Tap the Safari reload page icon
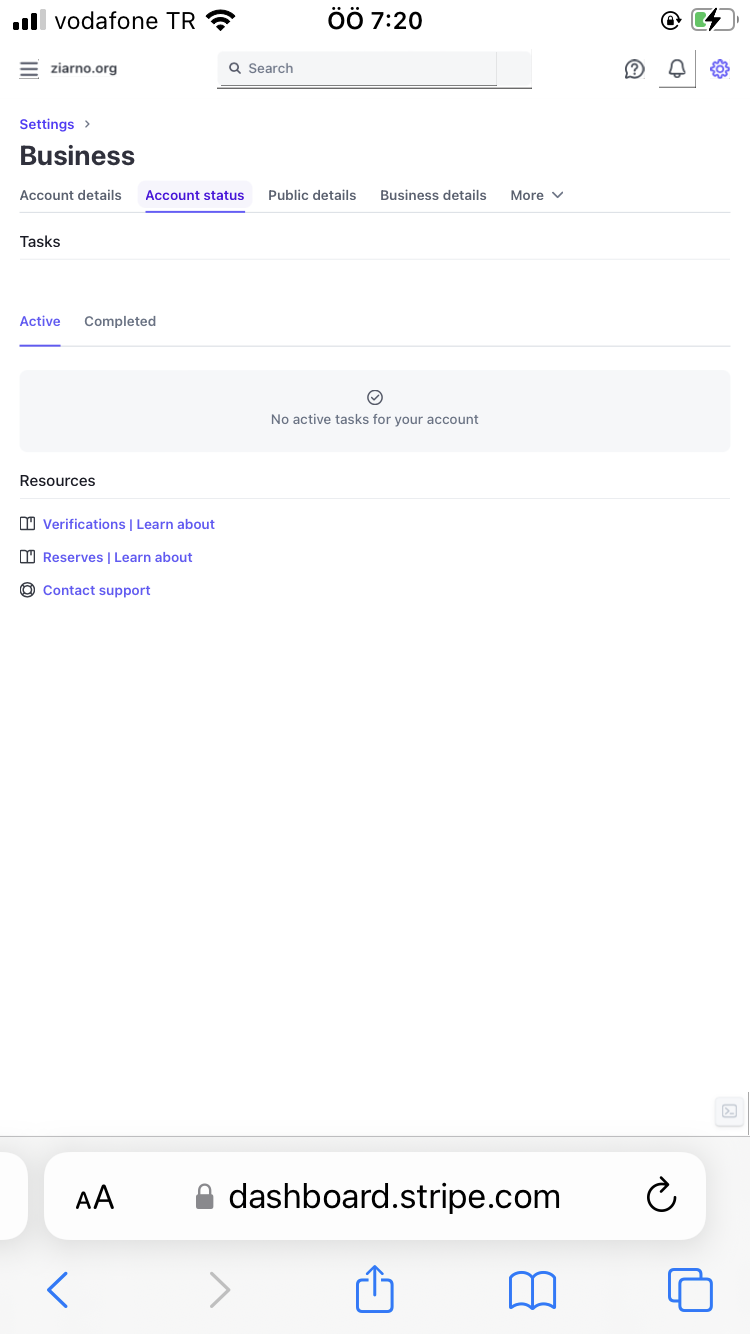This screenshot has width=750, height=1334. (x=661, y=1196)
